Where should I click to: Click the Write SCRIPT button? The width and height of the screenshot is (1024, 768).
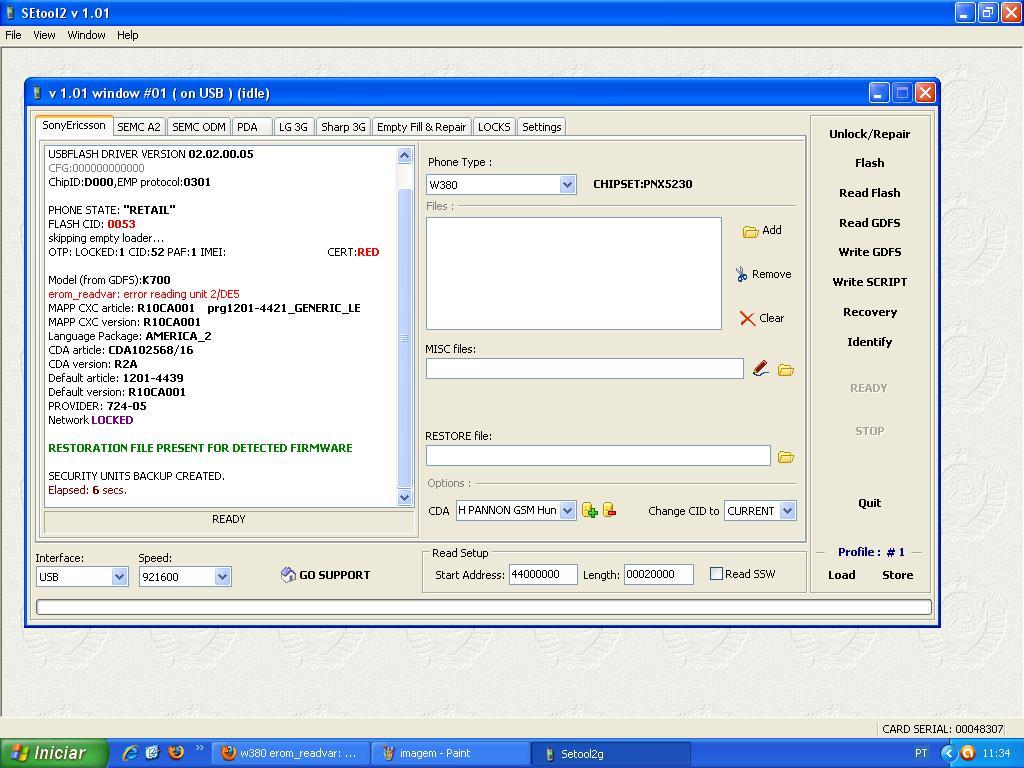tap(869, 282)
